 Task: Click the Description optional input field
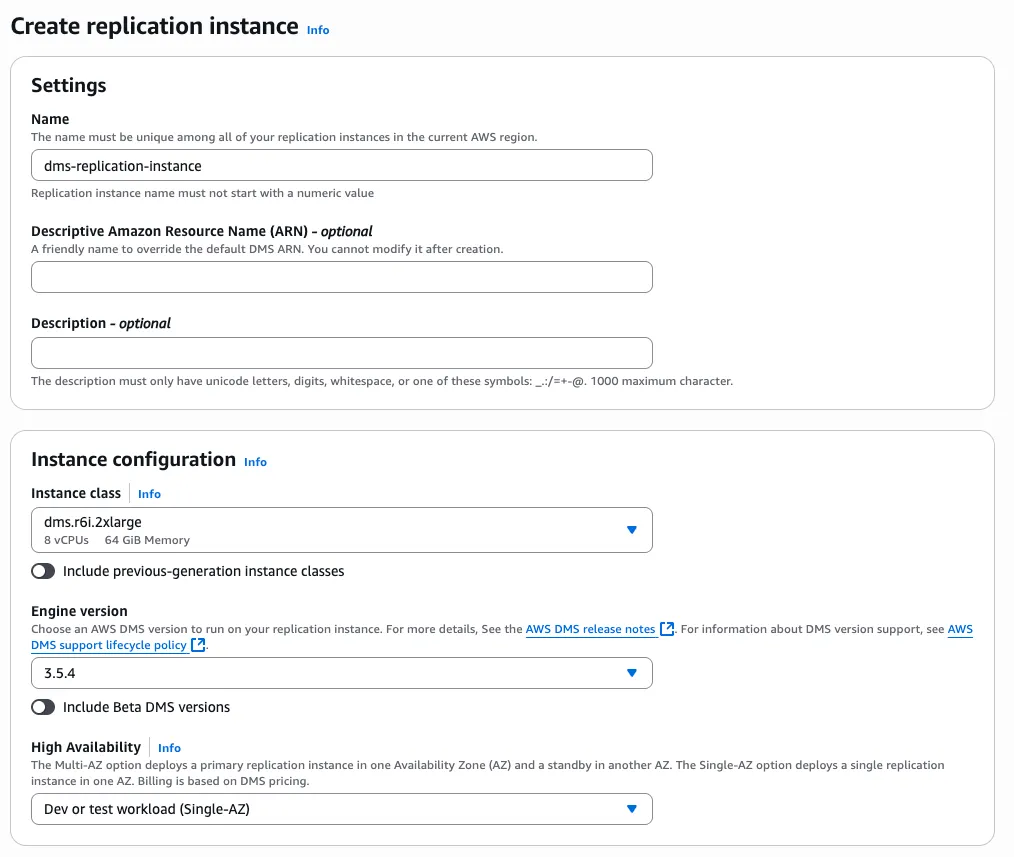(341, 353)
